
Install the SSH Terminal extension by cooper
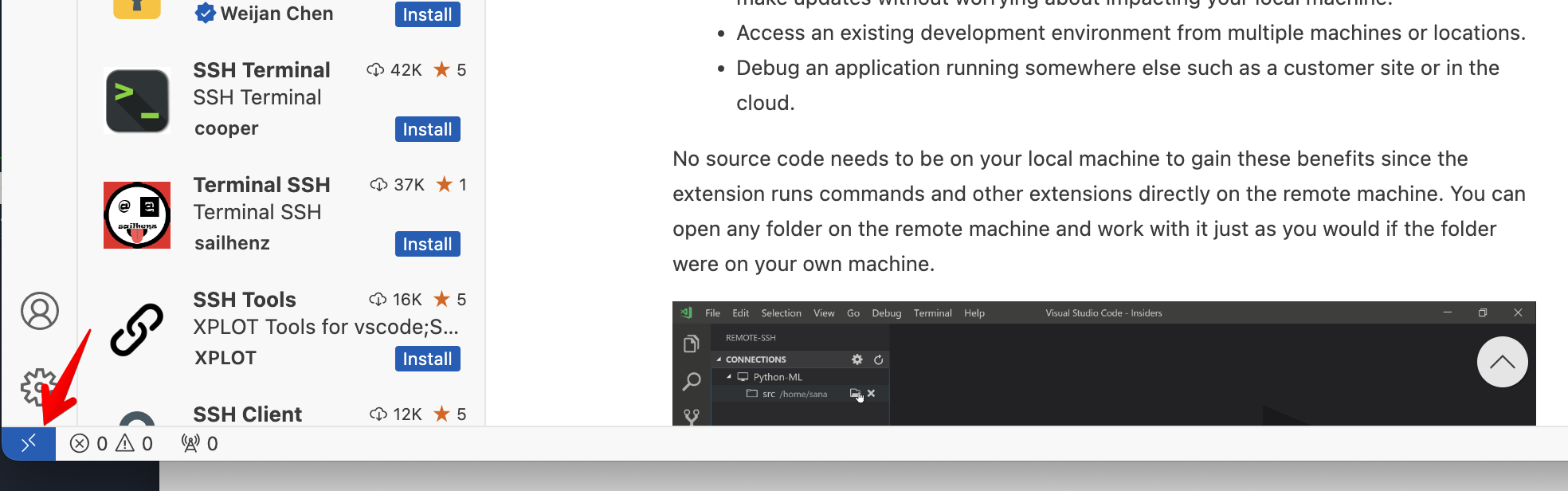(x=427, y=129)
